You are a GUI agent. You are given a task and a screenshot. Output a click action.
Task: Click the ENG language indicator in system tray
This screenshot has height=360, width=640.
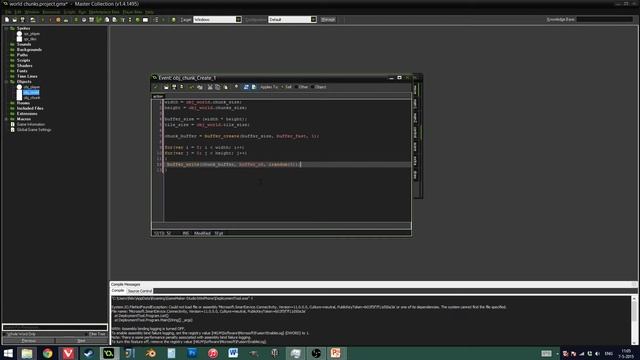click(x=609, y=353)
